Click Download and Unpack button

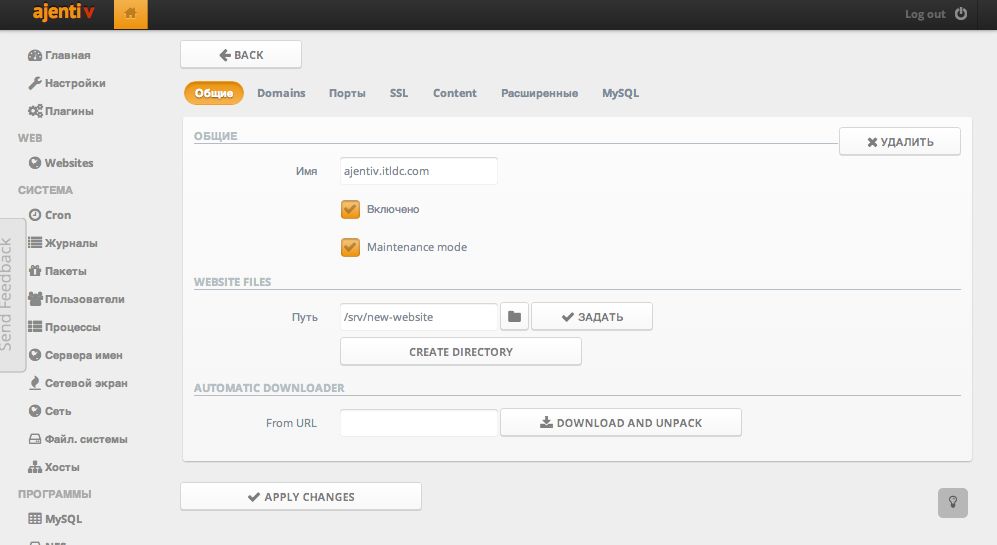point(621,423)
